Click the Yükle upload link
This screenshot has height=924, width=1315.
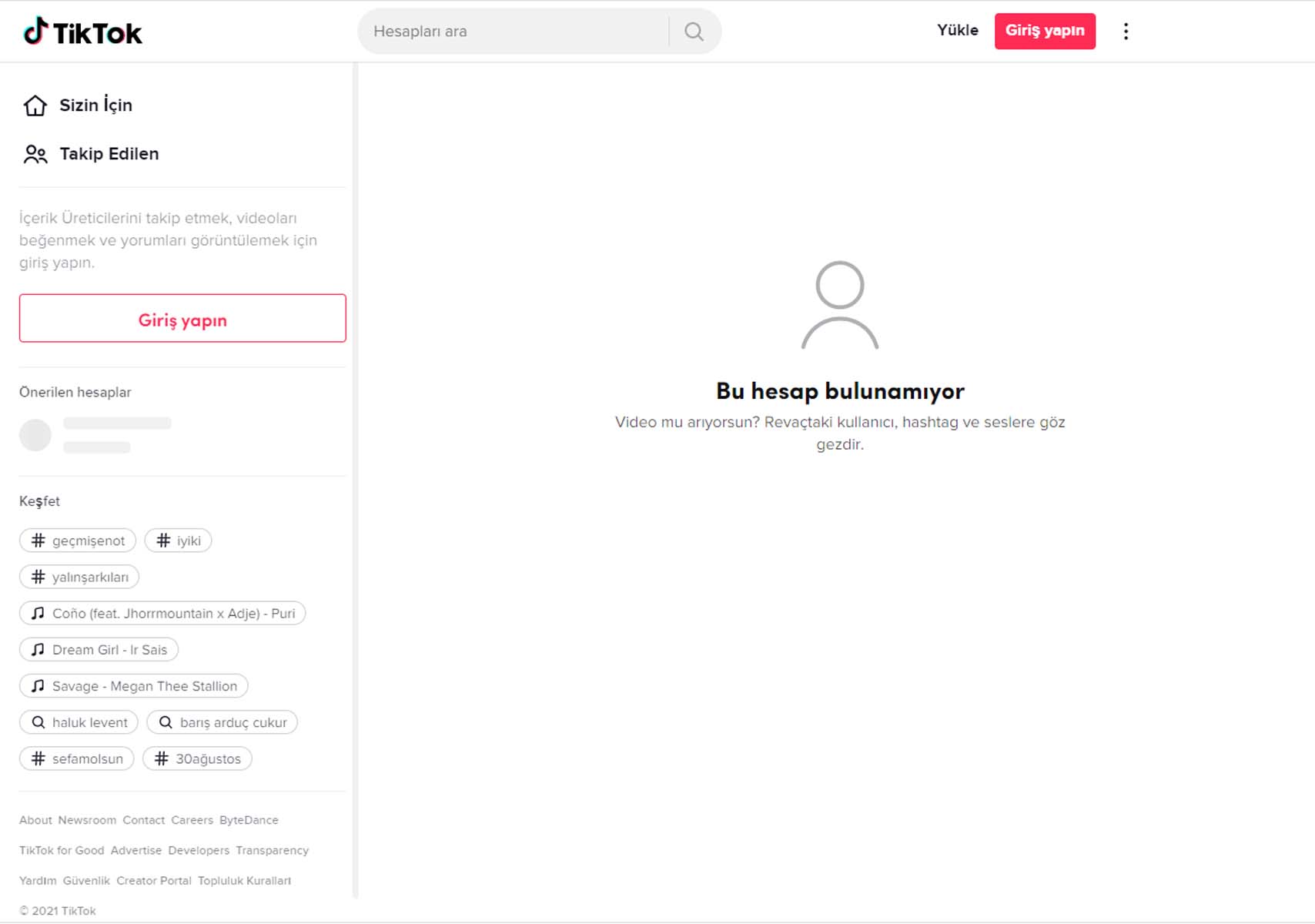click(957, 31)
